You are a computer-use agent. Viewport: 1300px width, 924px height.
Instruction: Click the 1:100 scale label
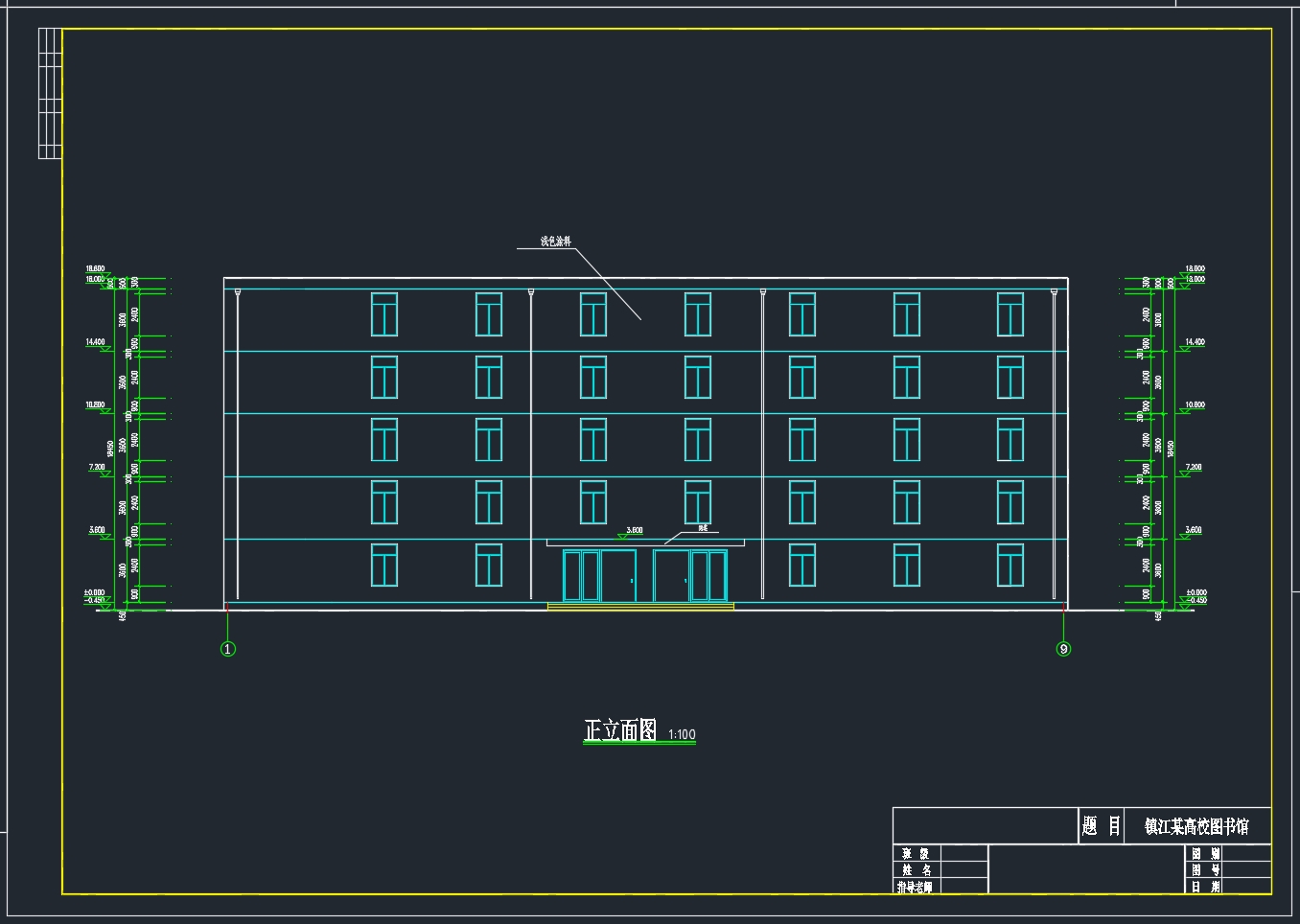(682, 735)
